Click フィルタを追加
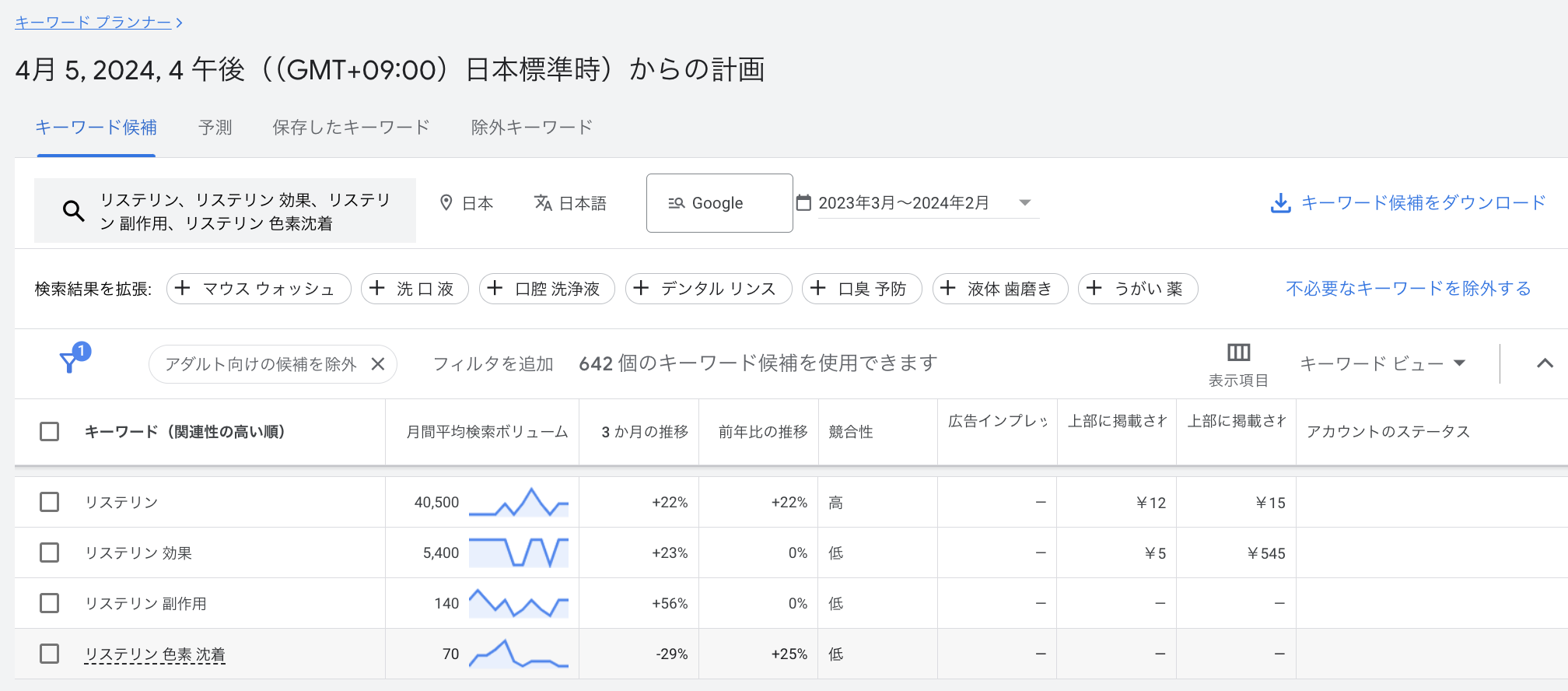1568x691 pixels. [493, 363]
